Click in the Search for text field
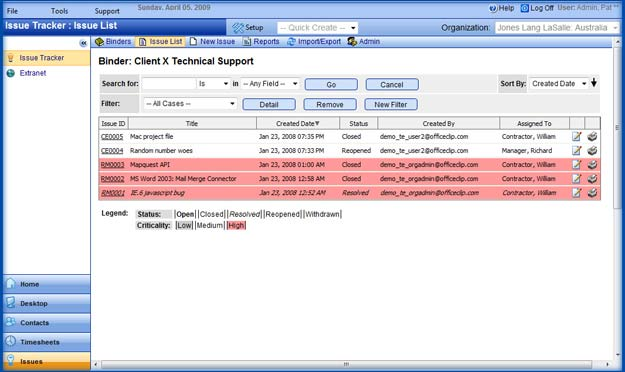 [169, 84]
